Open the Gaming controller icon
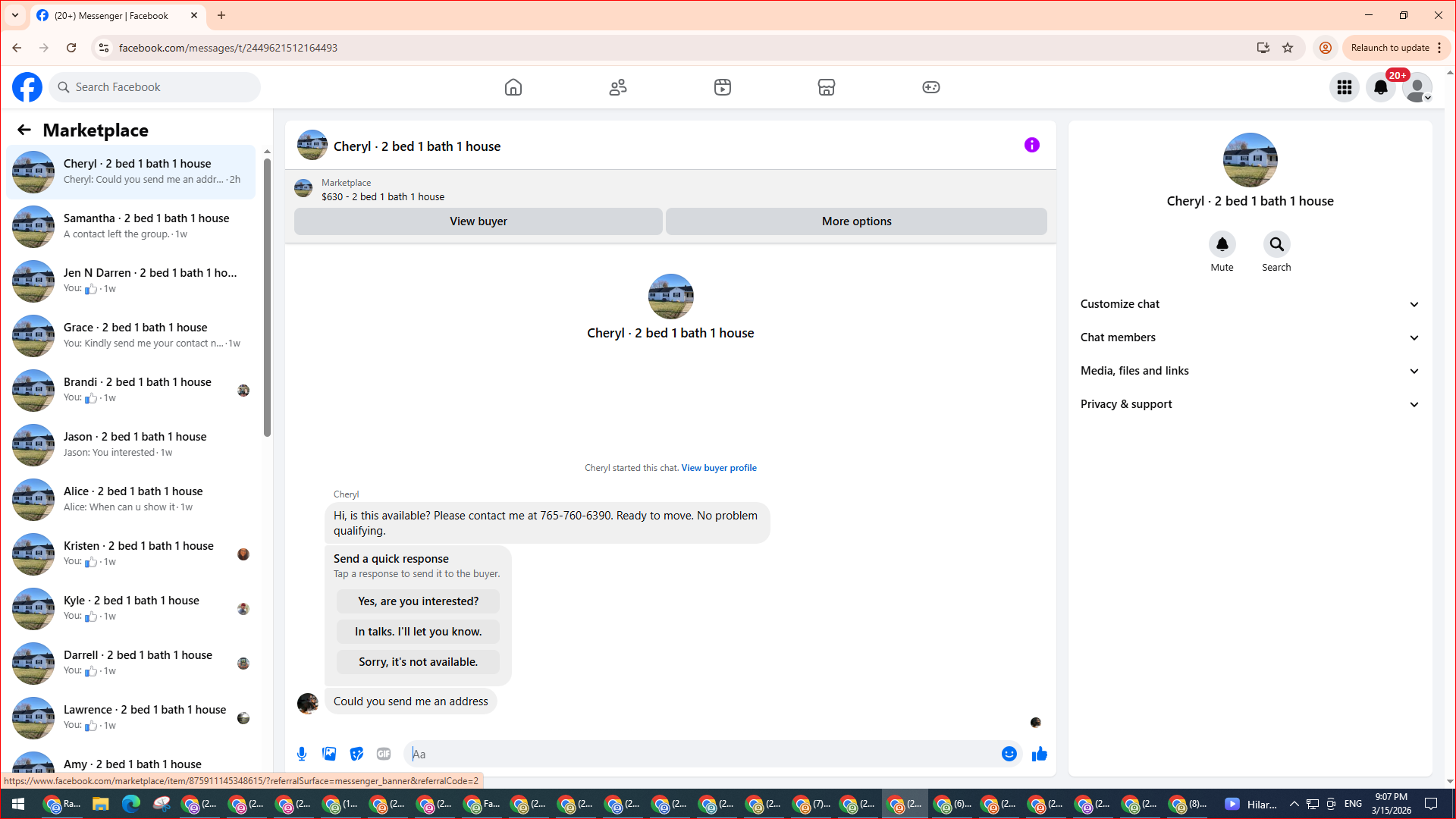Screen dimensions: 1456x819 pyautogui.click(x=931, y=87)
